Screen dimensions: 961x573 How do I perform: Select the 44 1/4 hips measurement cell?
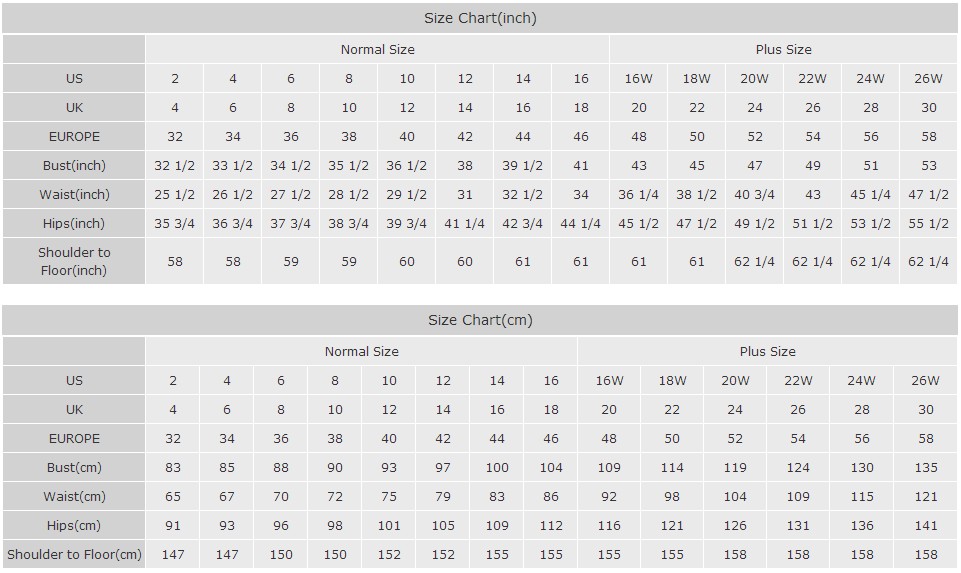581,223
